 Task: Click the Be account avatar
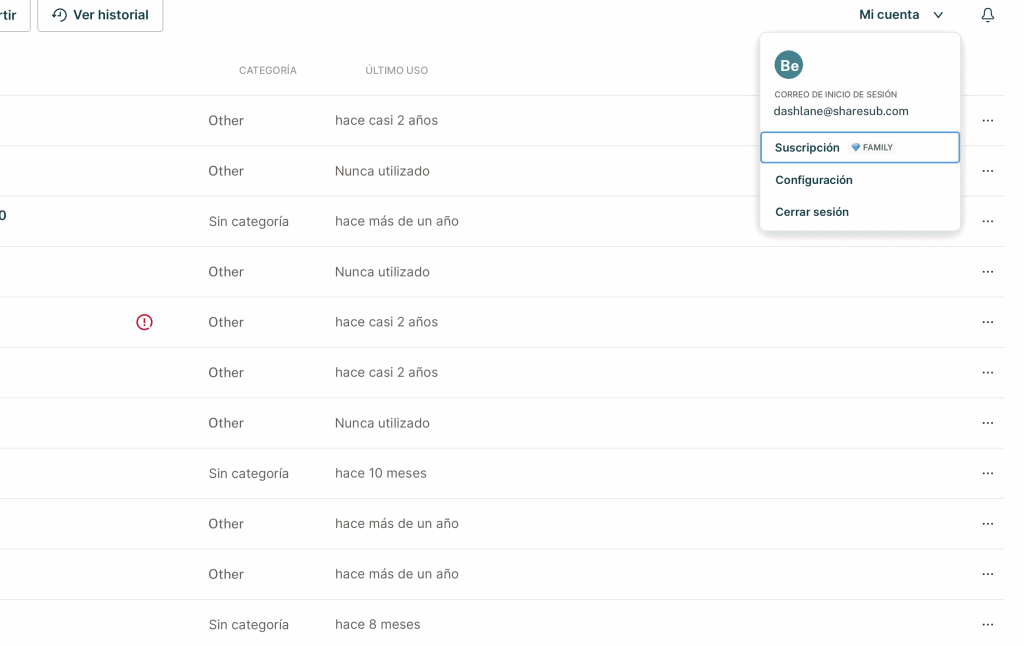pos(788,65)
